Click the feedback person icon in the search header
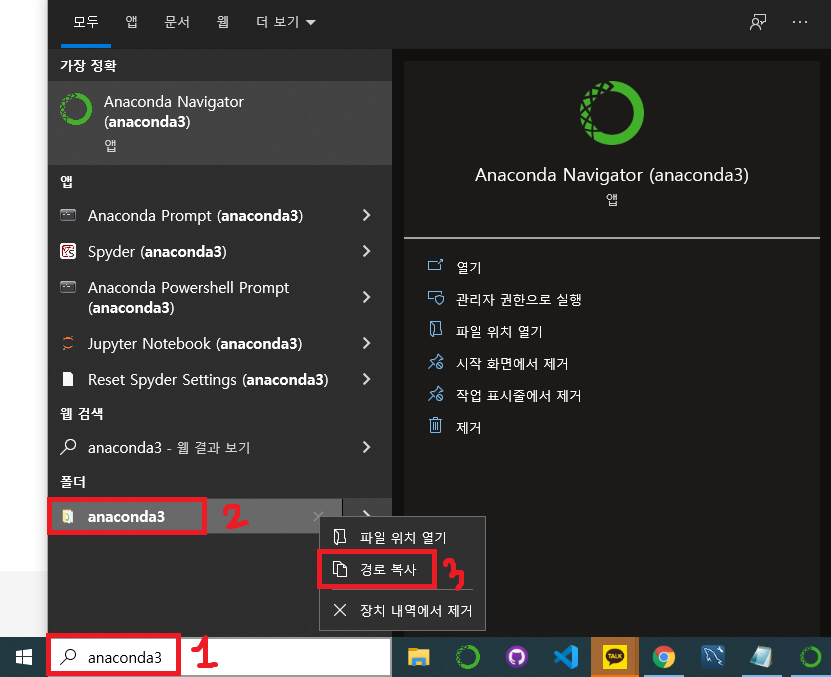The width and height of the screenshot is (831, 677). click(758, 22)
